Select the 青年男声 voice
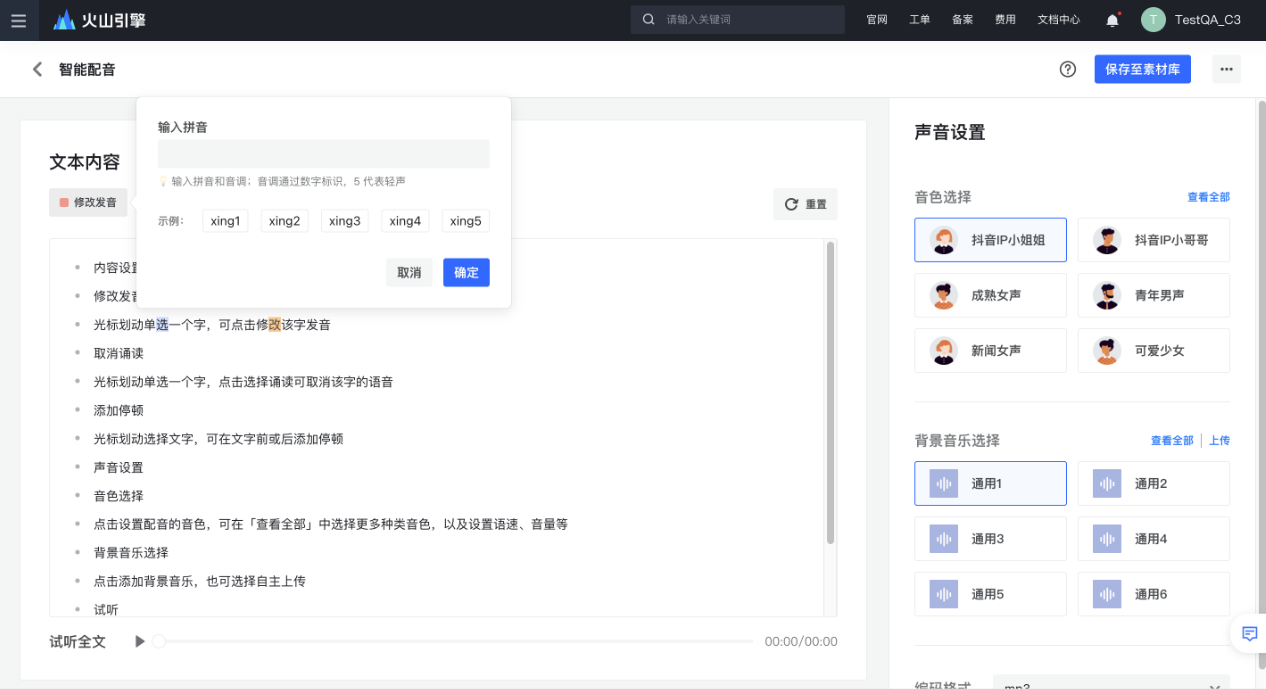The width and height of the screenshot is (1266, 689). click(1153, 295)
